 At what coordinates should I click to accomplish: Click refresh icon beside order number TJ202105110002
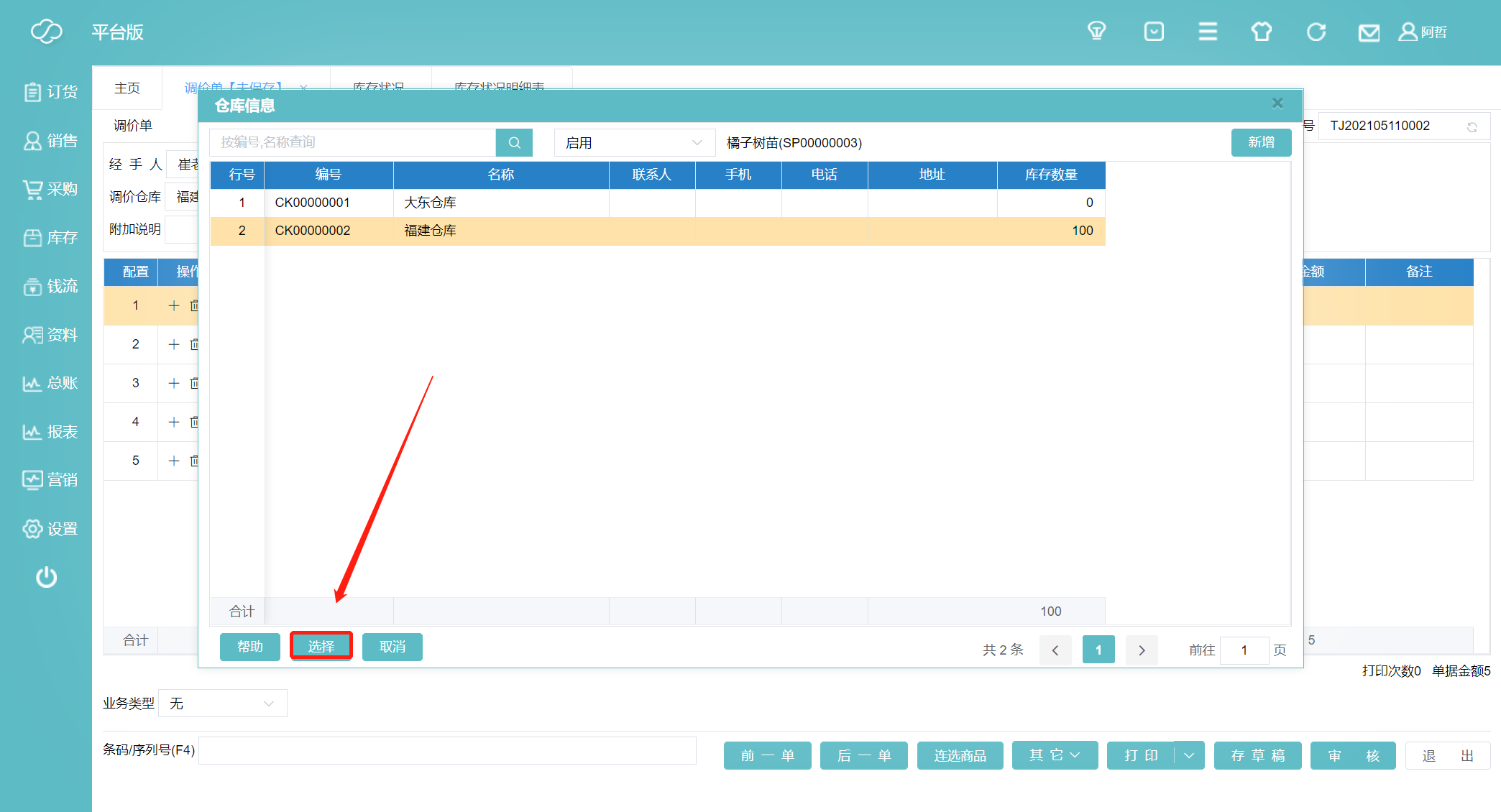click(1472, 126)
